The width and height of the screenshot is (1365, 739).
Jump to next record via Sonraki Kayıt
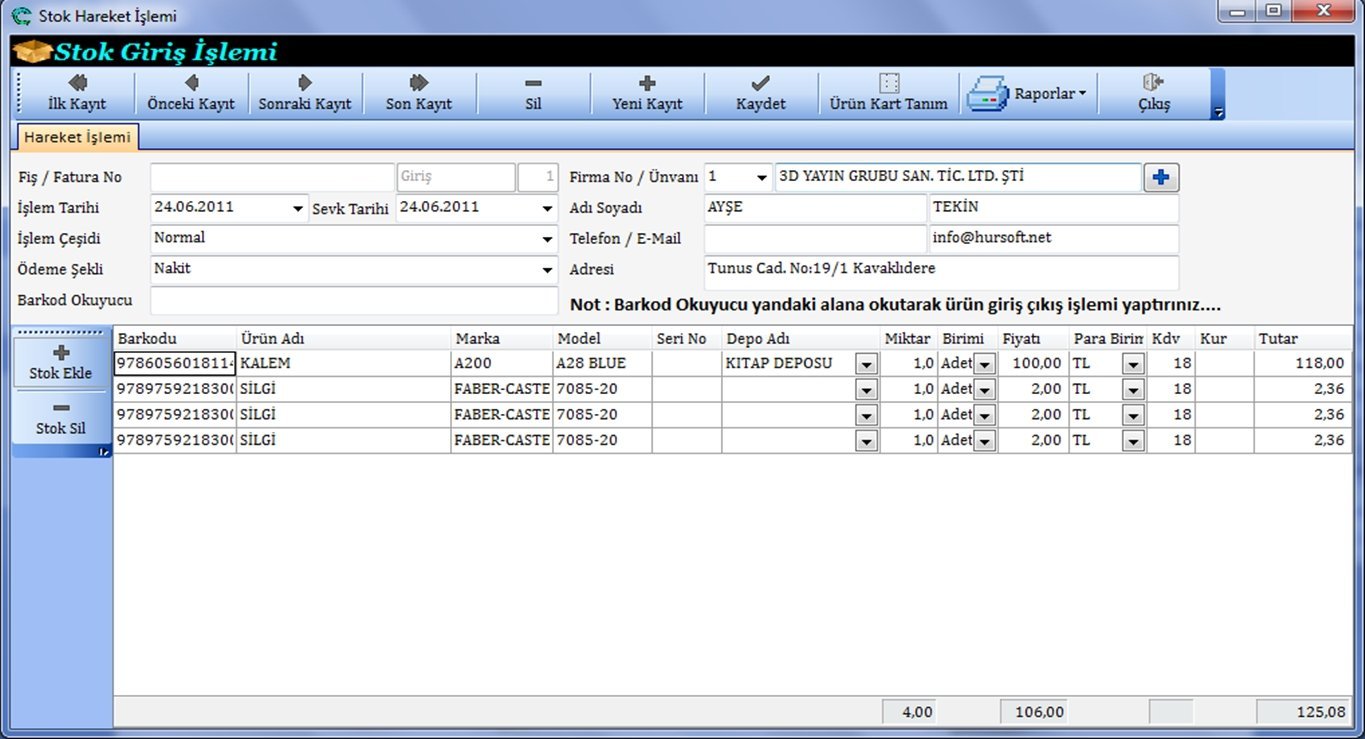(x=304, y=93)
